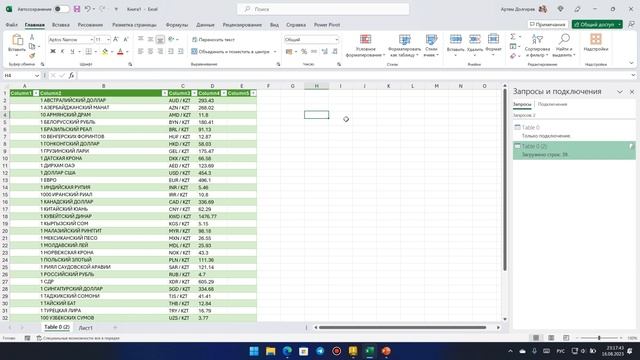Open the Column5 filter dropdown
This screenshot has width=640, height=360.
253,93
